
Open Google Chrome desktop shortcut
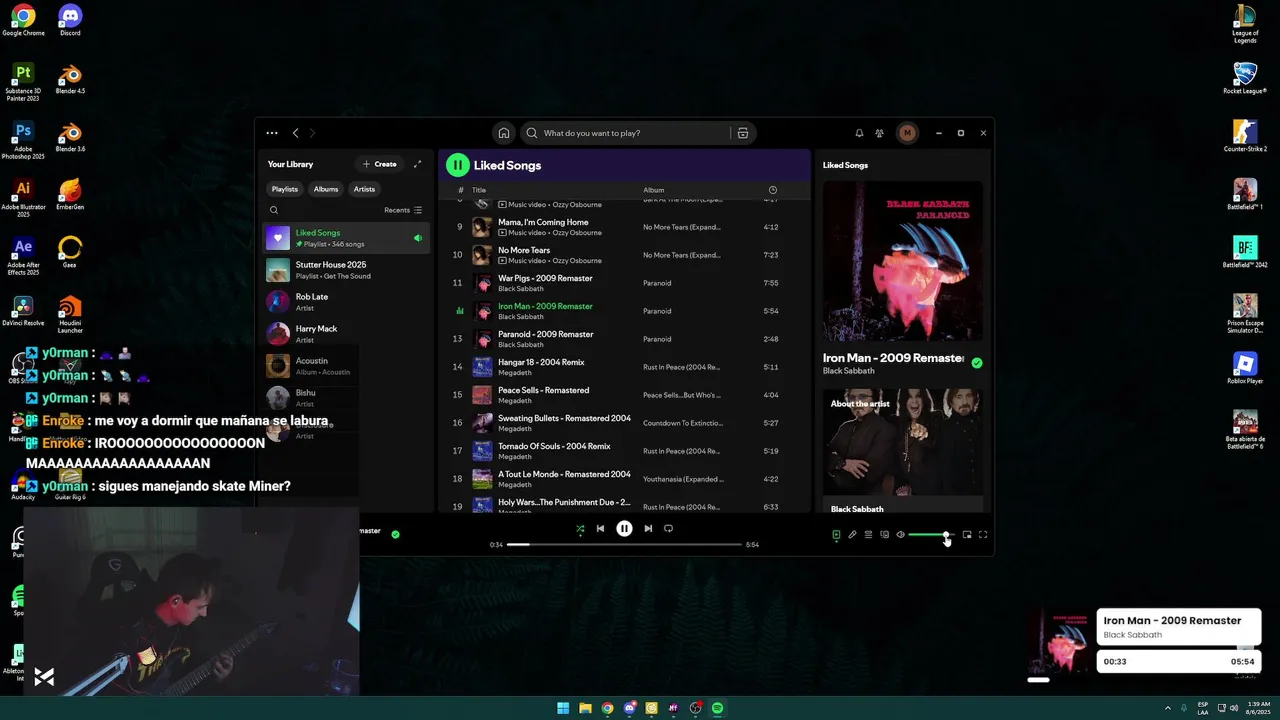point(23,20)
